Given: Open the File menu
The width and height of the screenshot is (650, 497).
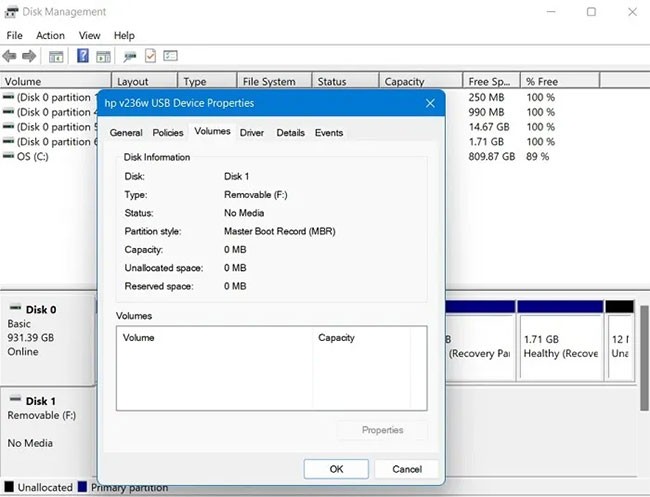Looking at the screenshot, I should (14, 35).
